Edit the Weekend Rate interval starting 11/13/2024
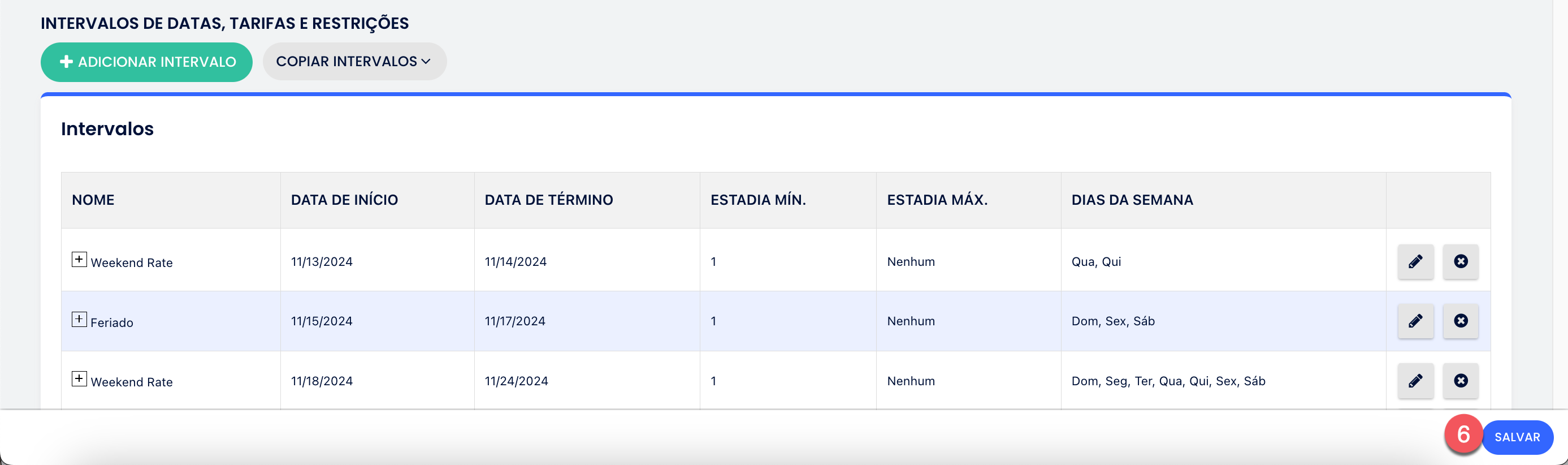Image resolution: width=1568 pixels, height=465 pixels. pyautogui.click(x=1415, y=261)
